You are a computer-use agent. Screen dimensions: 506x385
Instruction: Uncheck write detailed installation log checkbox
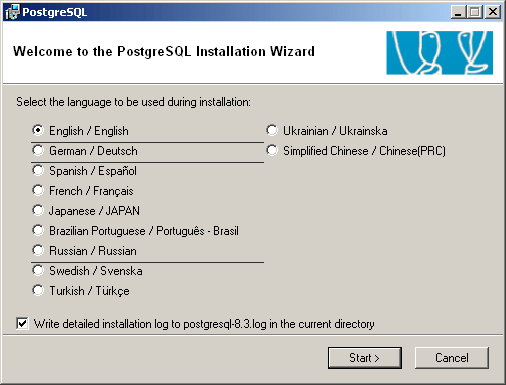click(22, 324)
